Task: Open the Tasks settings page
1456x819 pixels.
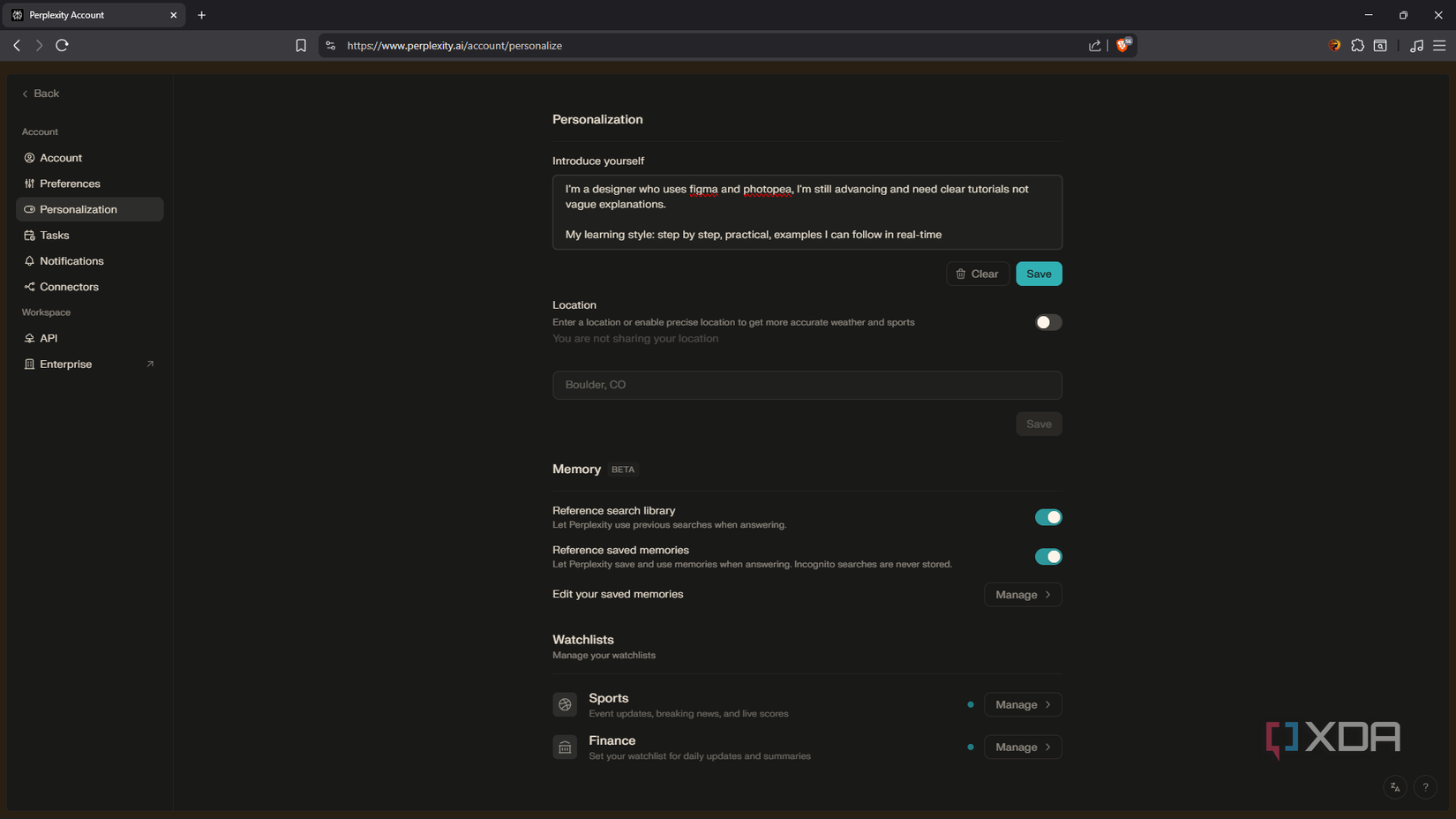Action: [x=89, y=236]
